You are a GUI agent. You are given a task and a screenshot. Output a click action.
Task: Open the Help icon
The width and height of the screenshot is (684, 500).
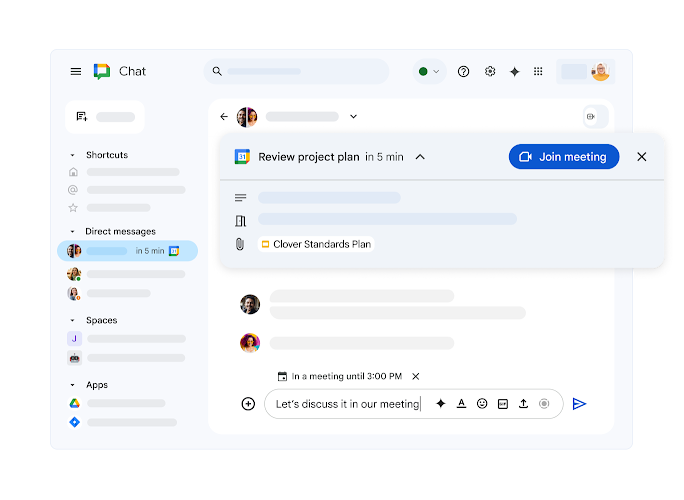[x=463, y=71]
